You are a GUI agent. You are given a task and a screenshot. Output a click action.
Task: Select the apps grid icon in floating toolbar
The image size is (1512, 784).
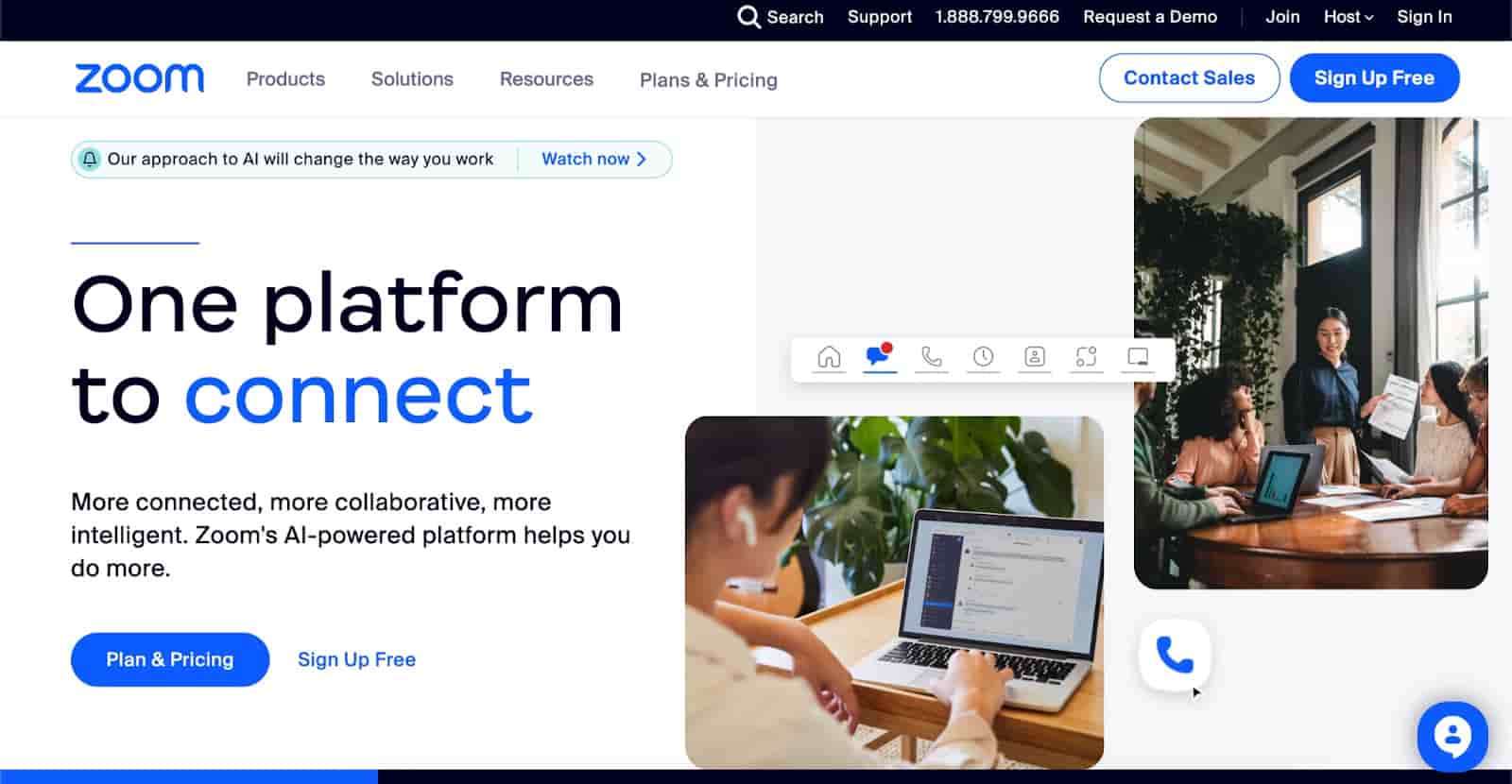coord(1087,357)
